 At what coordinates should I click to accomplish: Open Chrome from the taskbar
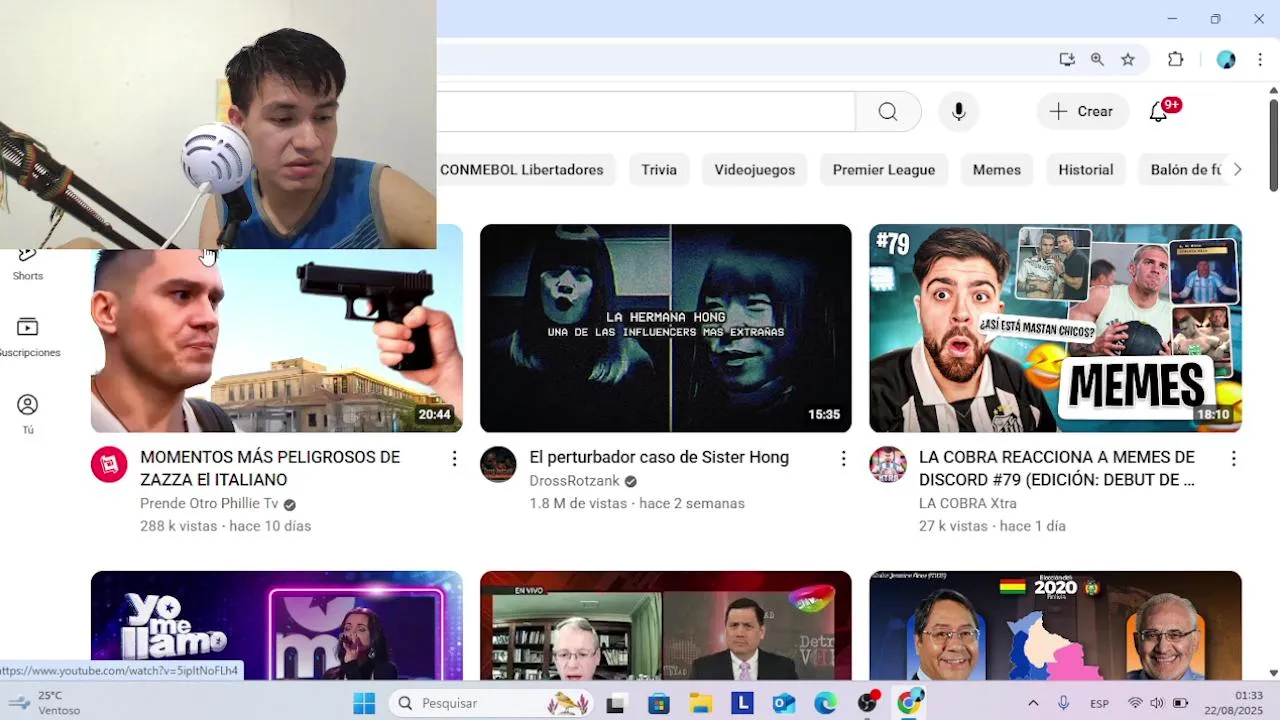coord(910,703)
